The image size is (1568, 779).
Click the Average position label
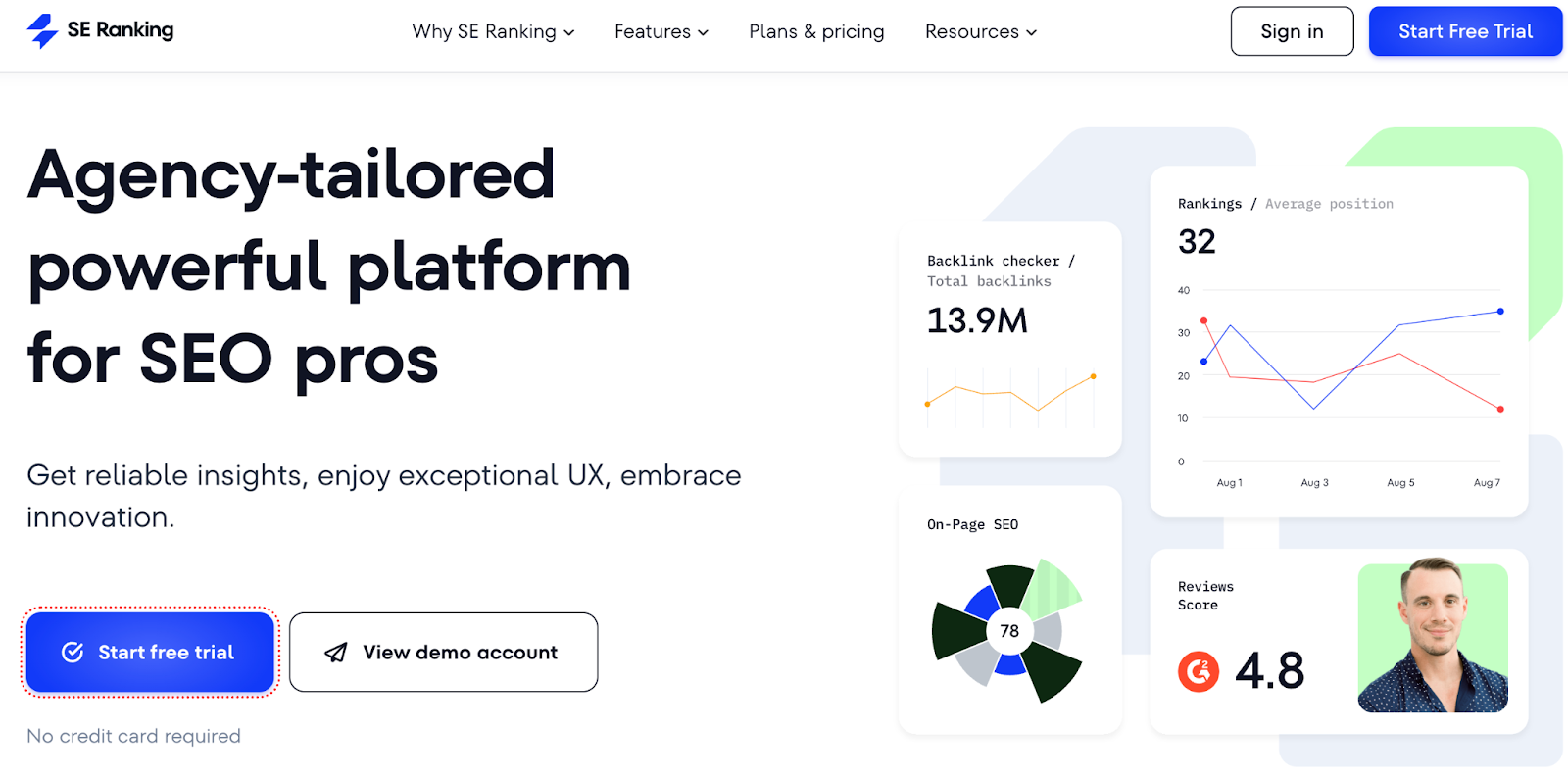(x=1329, y=204)
